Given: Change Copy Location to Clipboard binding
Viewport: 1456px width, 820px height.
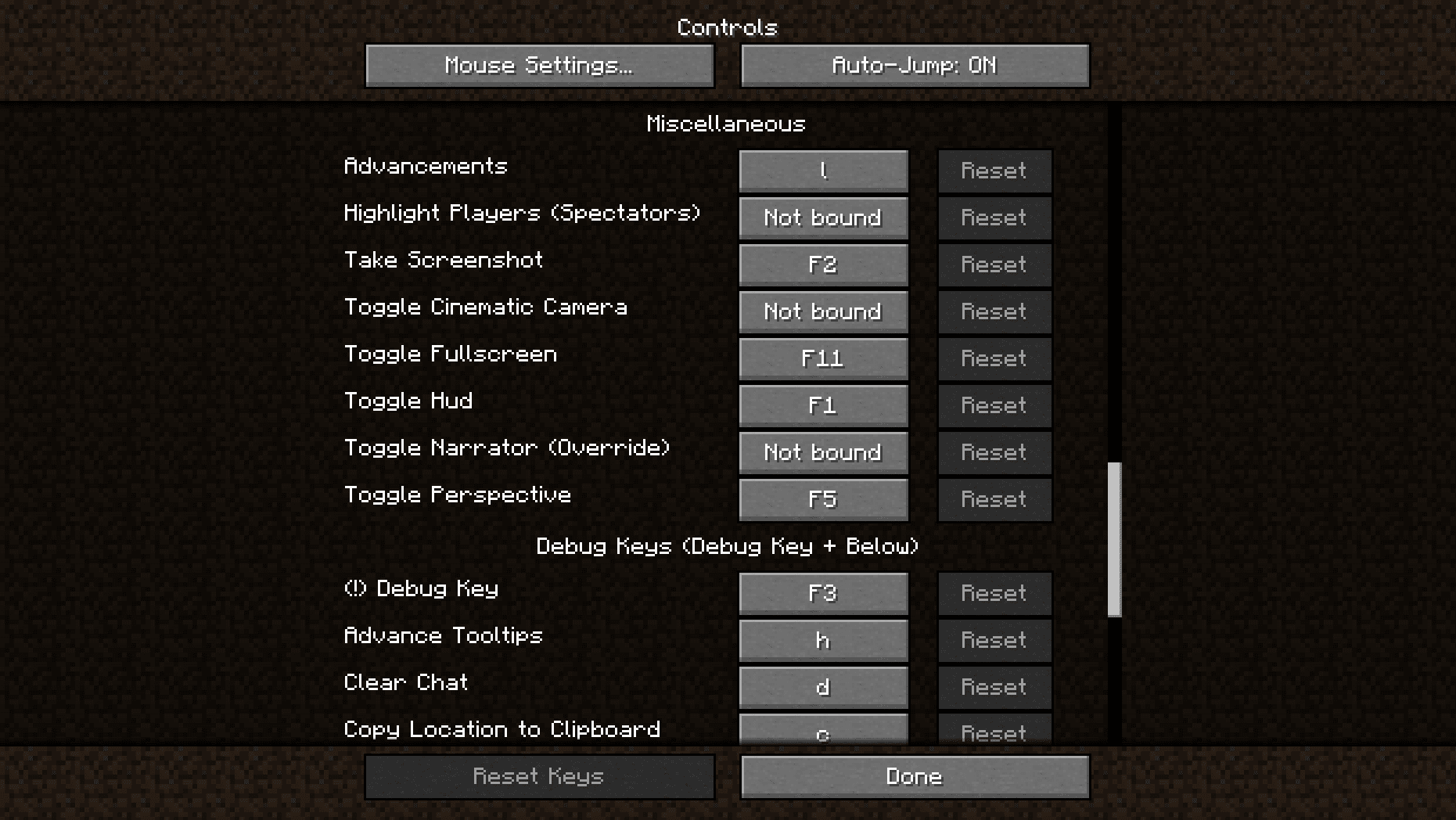Looking at the screenshot, I should point(823,729).
